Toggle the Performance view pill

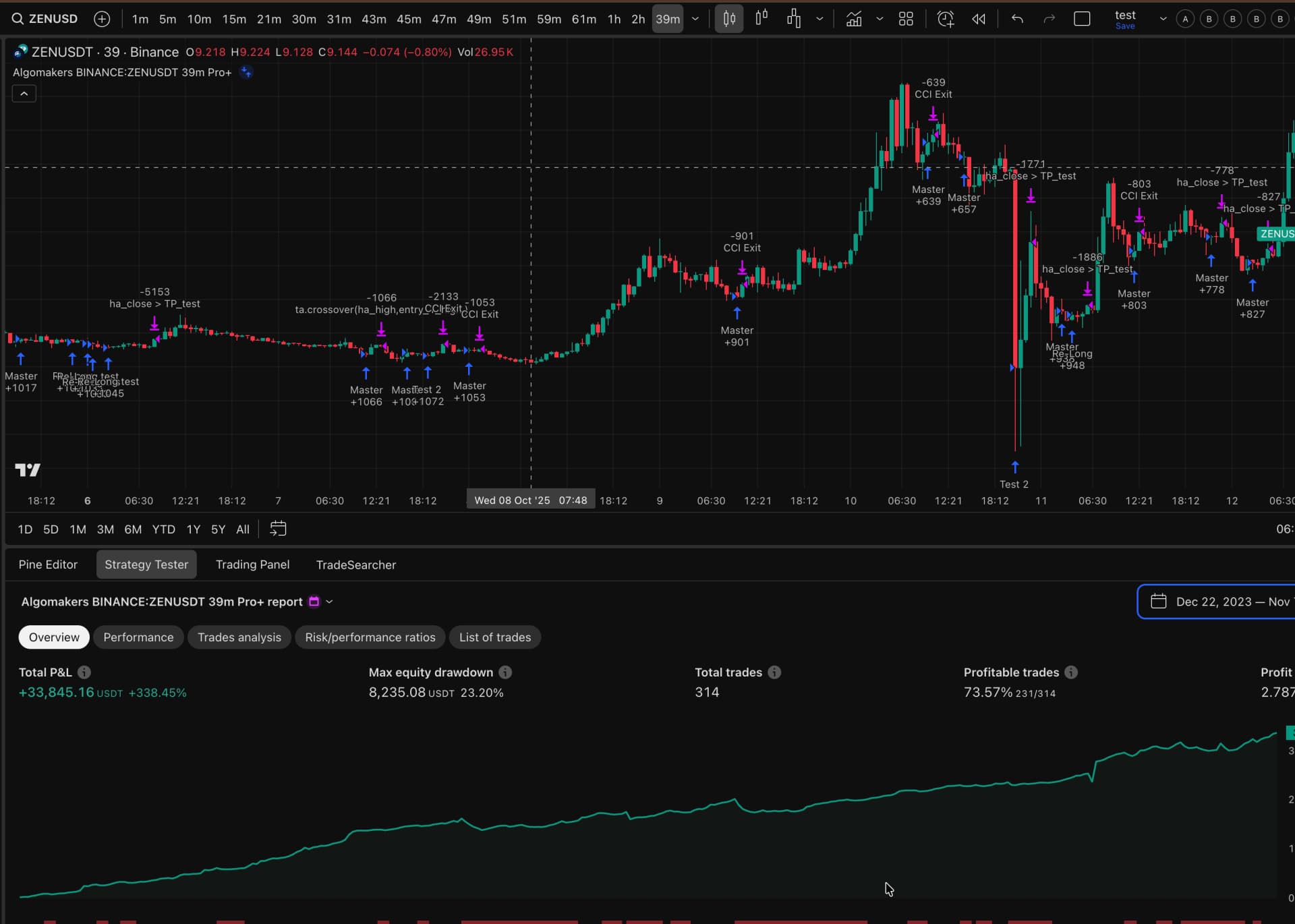pyautogui.click(x=138, y=637)
